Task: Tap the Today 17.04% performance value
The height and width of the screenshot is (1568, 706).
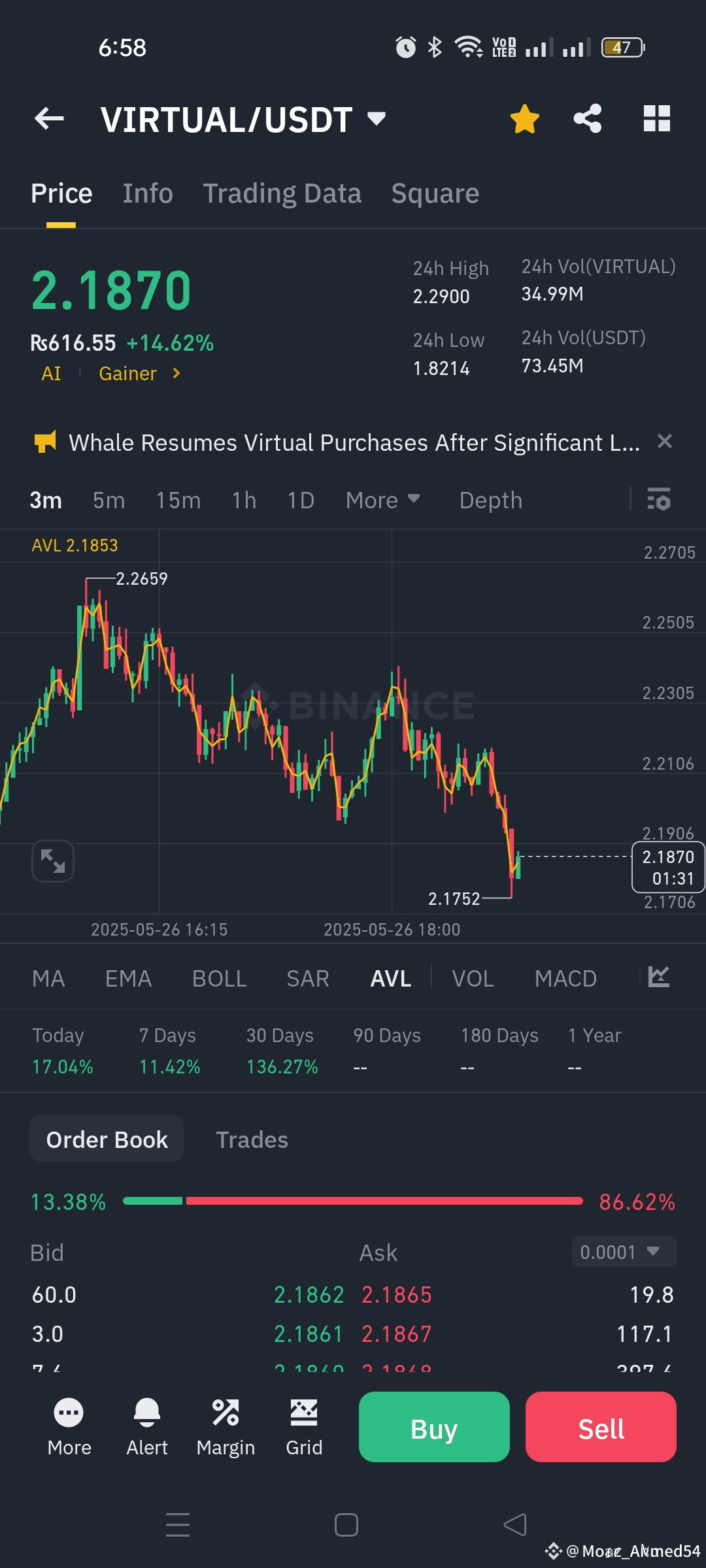Action: coord(63,1067)
